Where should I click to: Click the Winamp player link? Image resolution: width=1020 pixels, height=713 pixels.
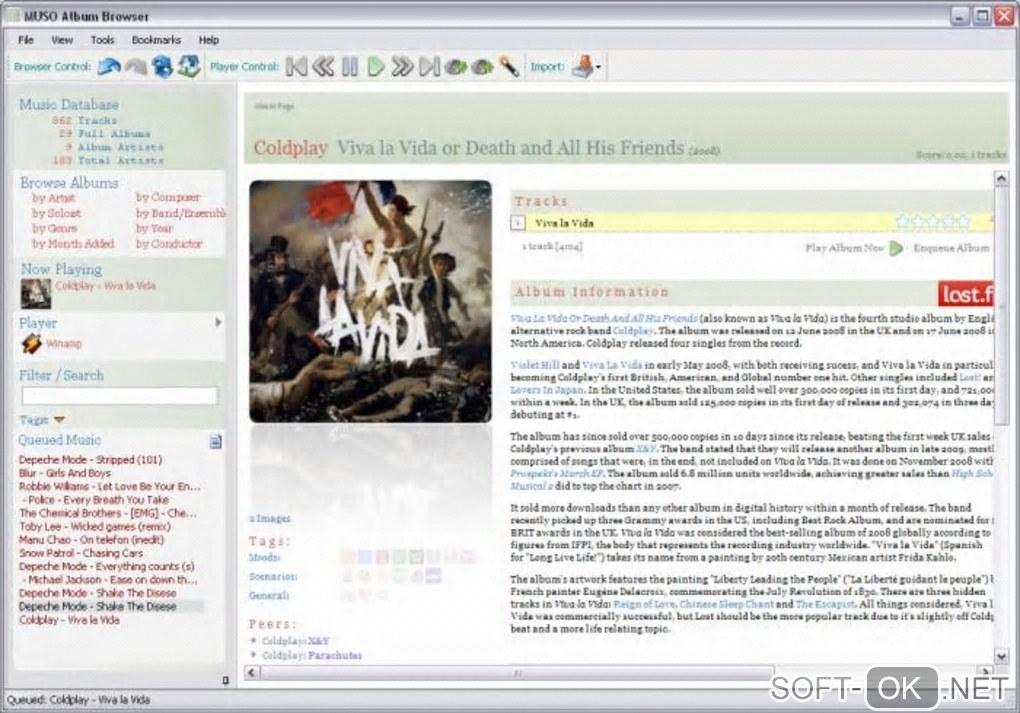pyautogui.click(x=64, y=343)
